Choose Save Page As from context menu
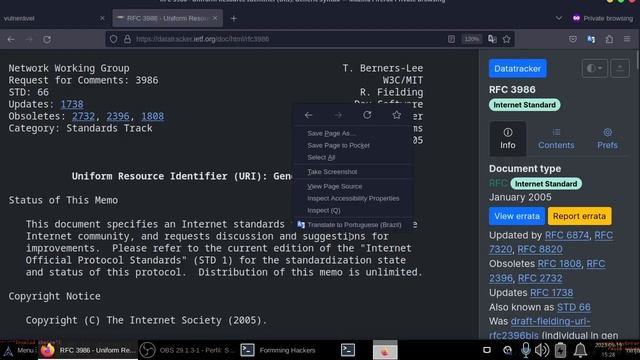 (353, 133)
